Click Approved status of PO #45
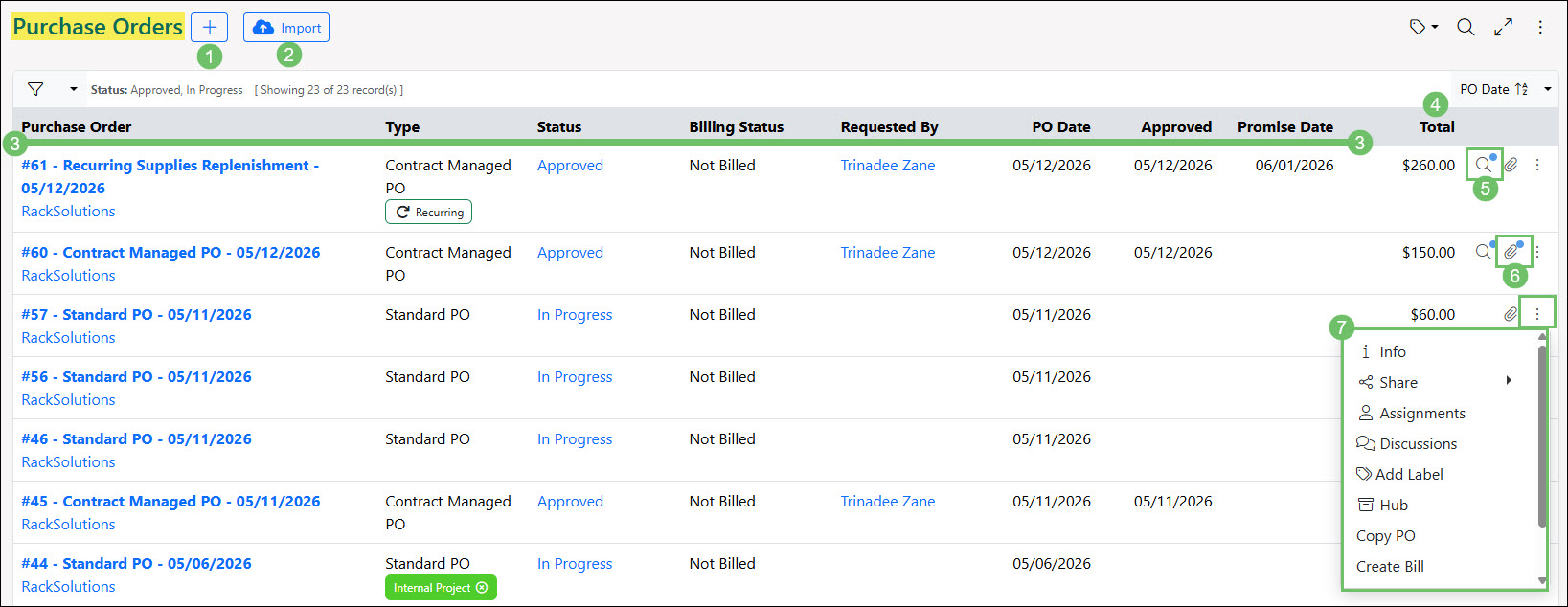 570,501
